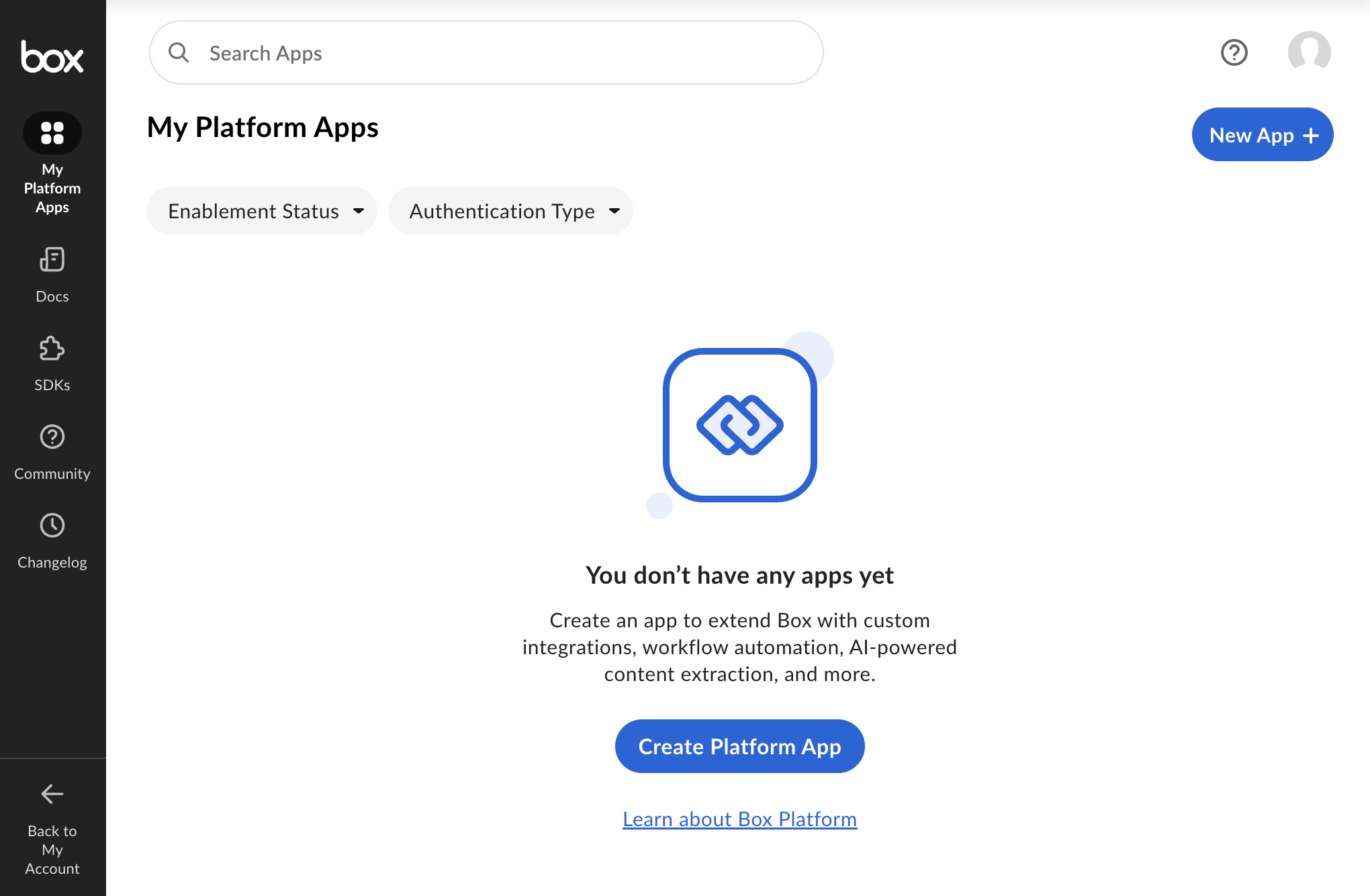Click the Authentication Type dropdown arrow
The width and height of the screenshot is (1370, 896).
pos(614,211)
